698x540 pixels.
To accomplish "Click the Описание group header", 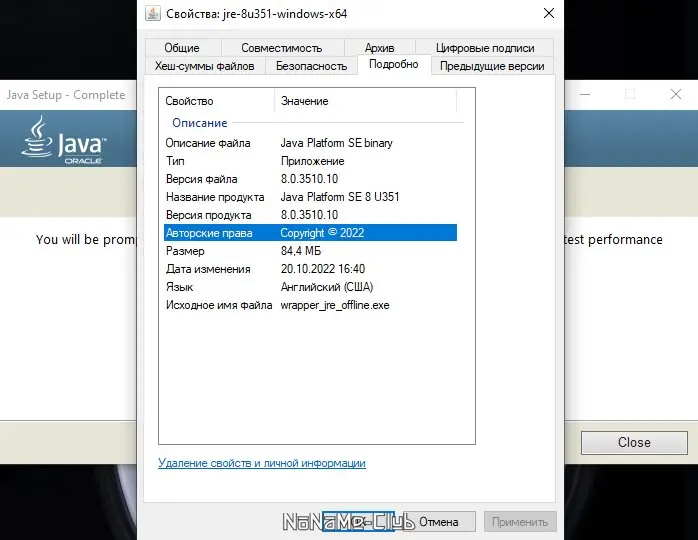I will (200, 123).
